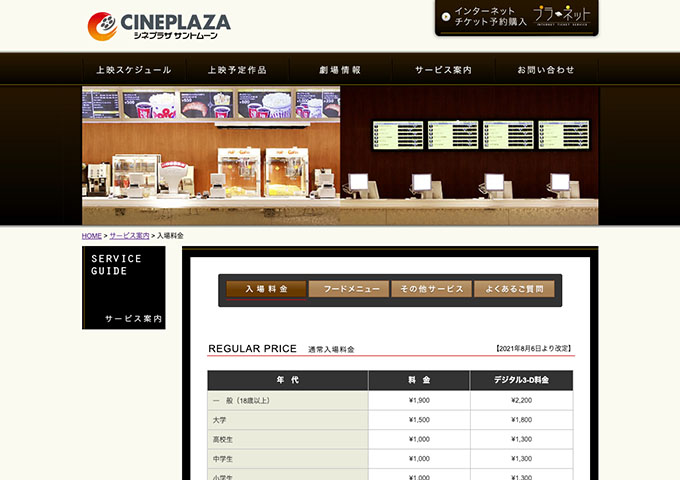Viewport: 680px width, 480px height.
Task: Open the 上映予定作品 menu
Action: (237, 70)
